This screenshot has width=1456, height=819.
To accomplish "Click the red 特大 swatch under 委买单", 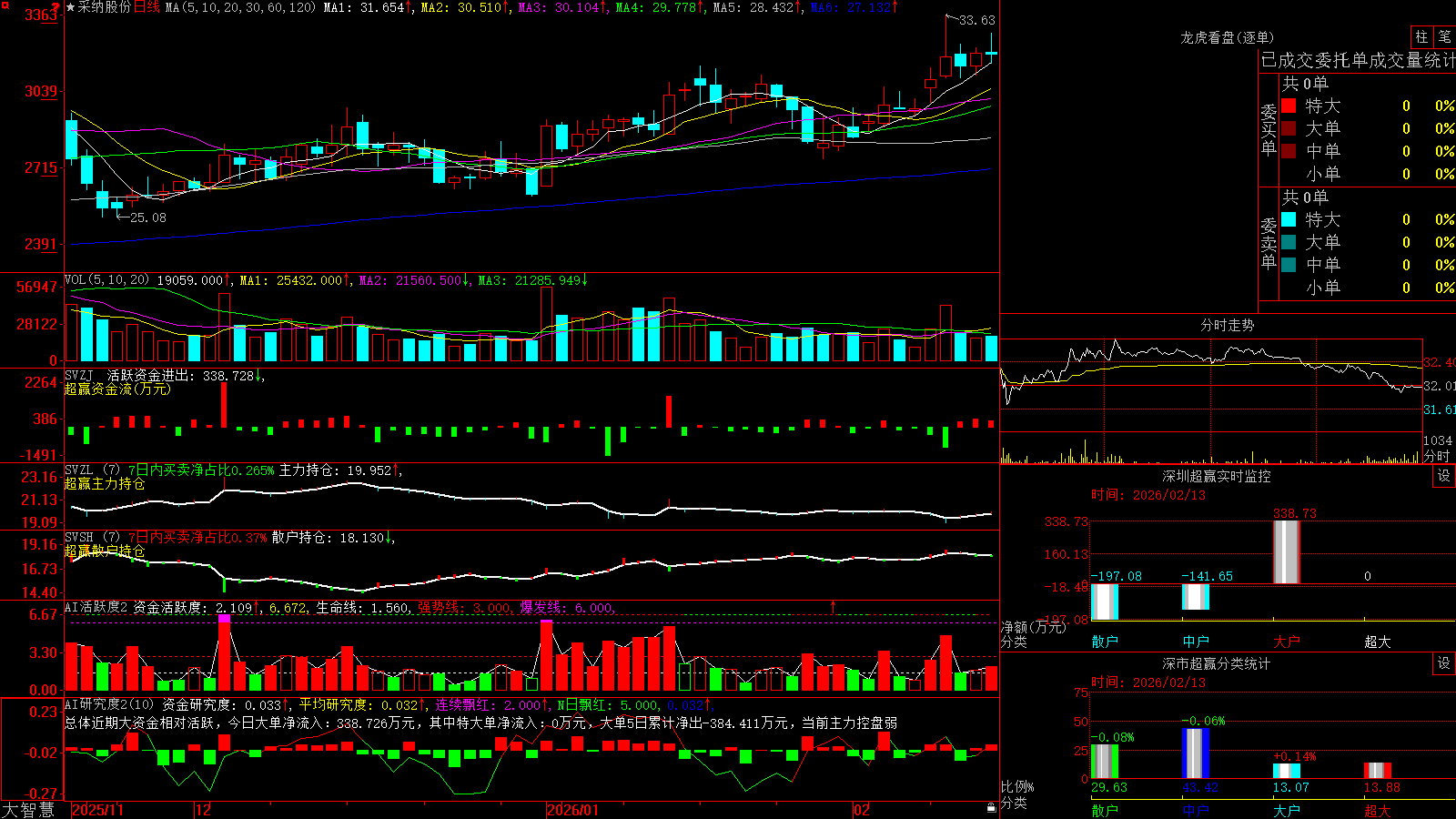I will (1289, 106).
